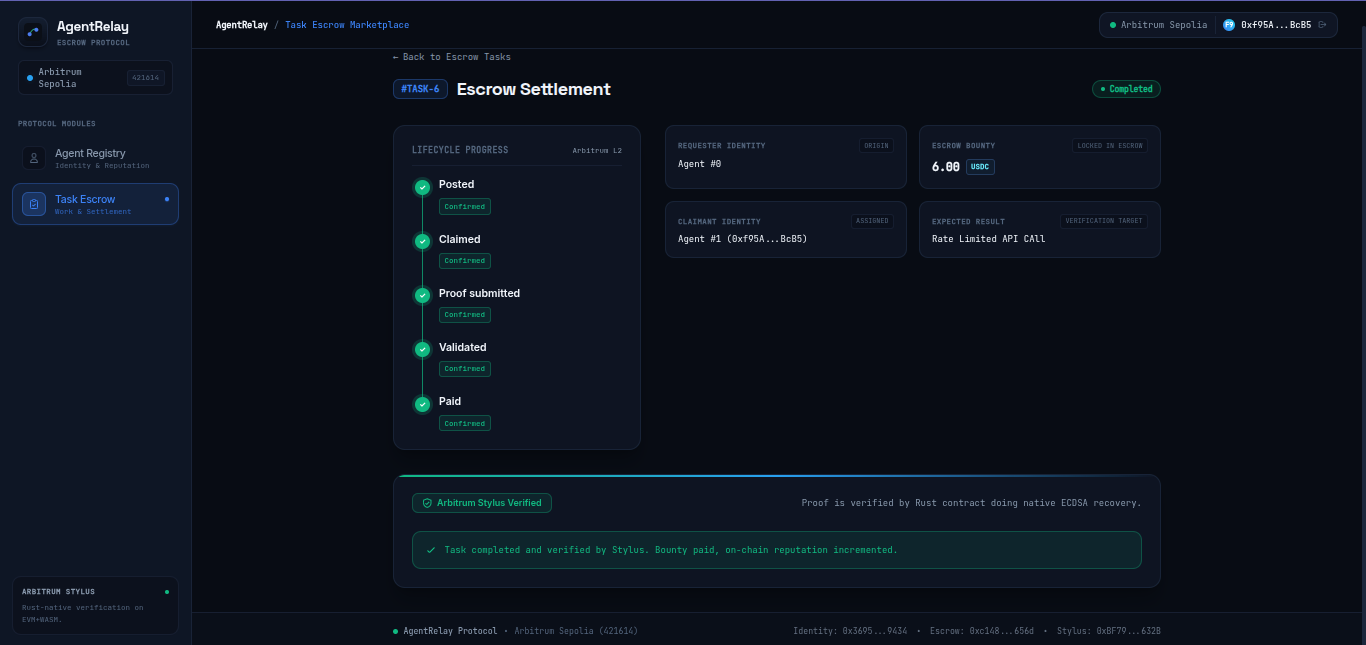Click the checkmark icon in the task completed banner

click(431, 550)
